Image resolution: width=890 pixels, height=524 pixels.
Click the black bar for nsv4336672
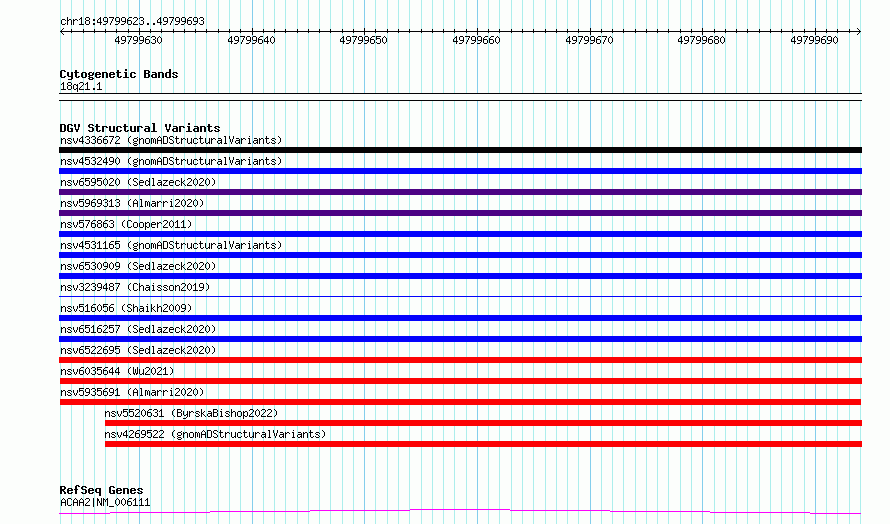click(x=460, y=150)
